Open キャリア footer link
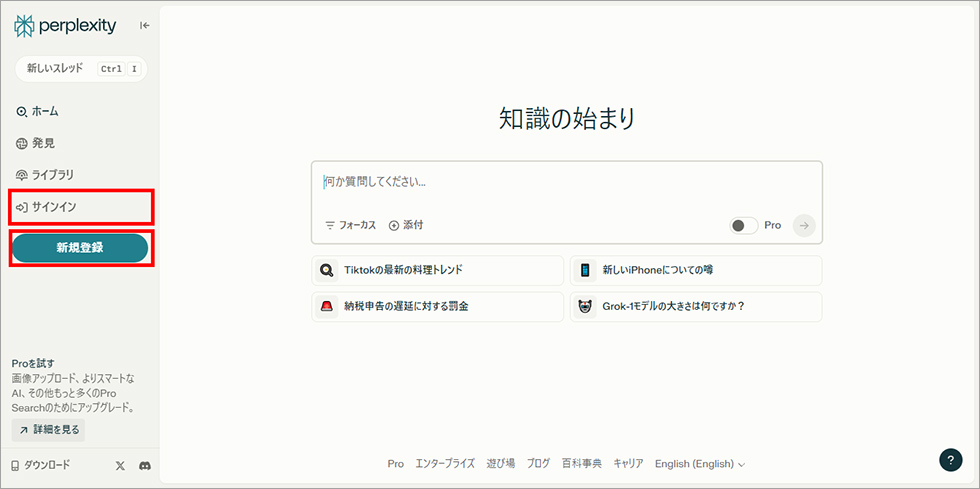Screen dimensions: 980x489 tap(628, 464)
